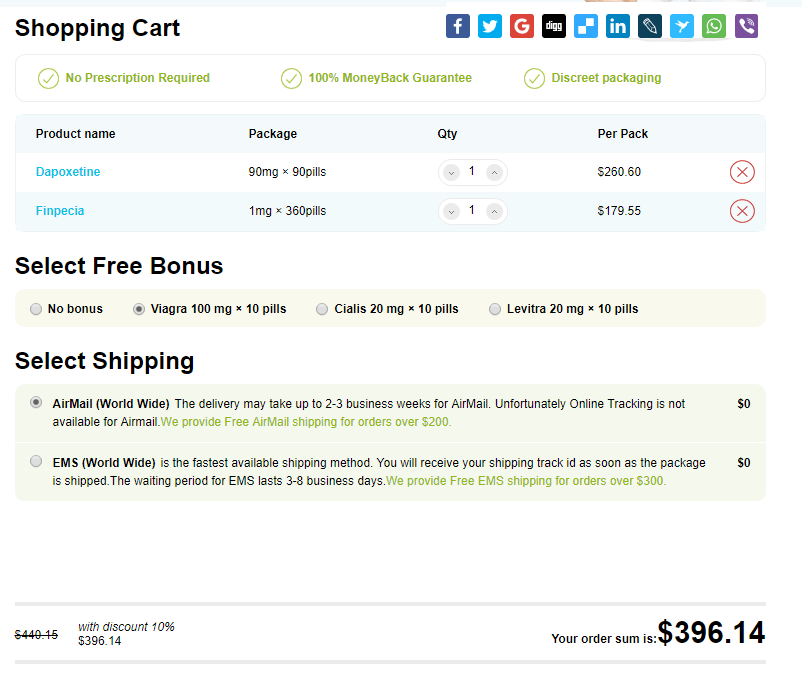Decrease Dapoxetine quantity
Viewport: 802px width, 676px height.
point(451,172)
